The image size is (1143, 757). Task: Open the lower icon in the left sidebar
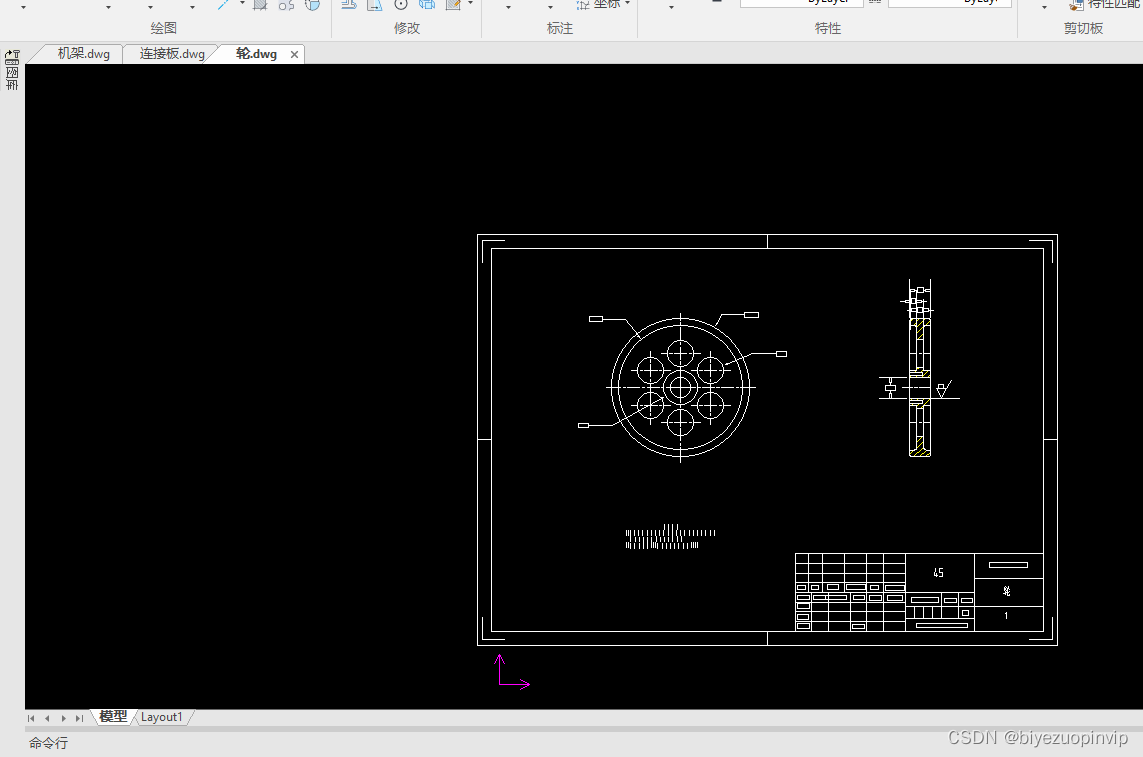tap(12, 78)
